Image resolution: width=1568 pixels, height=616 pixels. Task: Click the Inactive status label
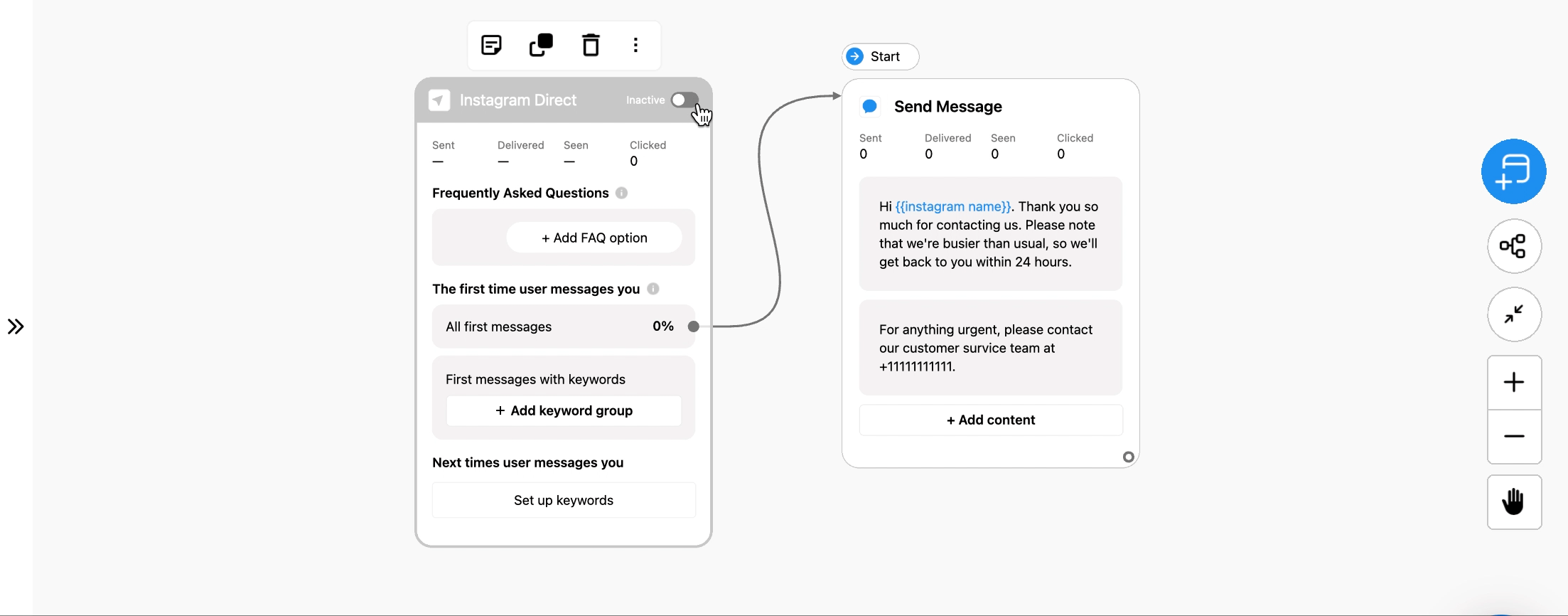click(645, 100)
